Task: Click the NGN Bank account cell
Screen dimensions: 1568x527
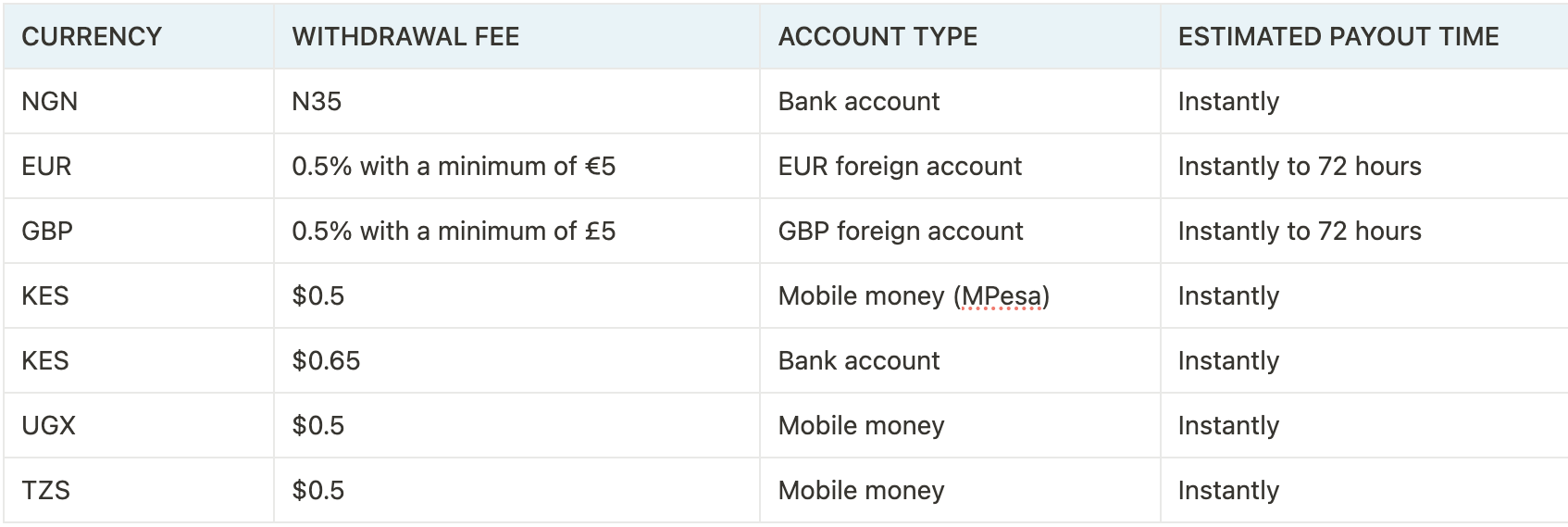Action: tap(960, 101)
